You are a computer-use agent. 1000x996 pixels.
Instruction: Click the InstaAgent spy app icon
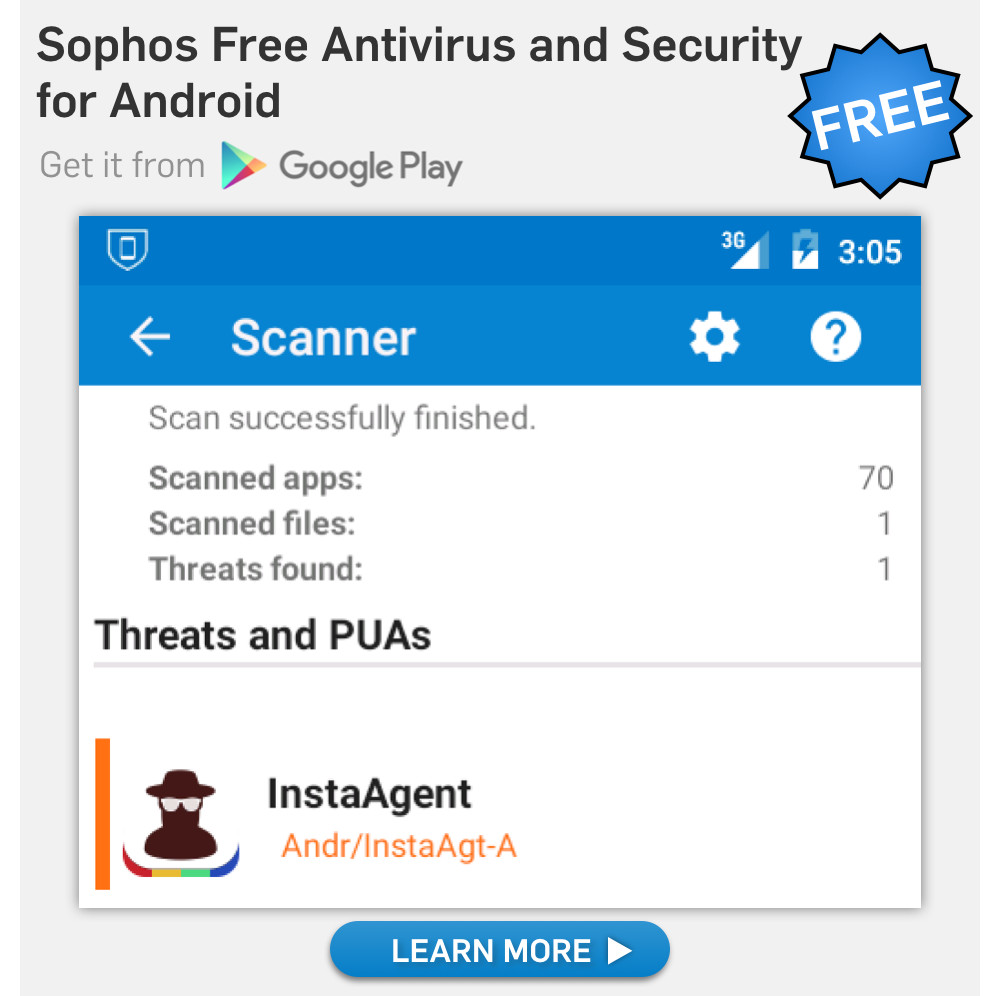(x=181, y=823)
